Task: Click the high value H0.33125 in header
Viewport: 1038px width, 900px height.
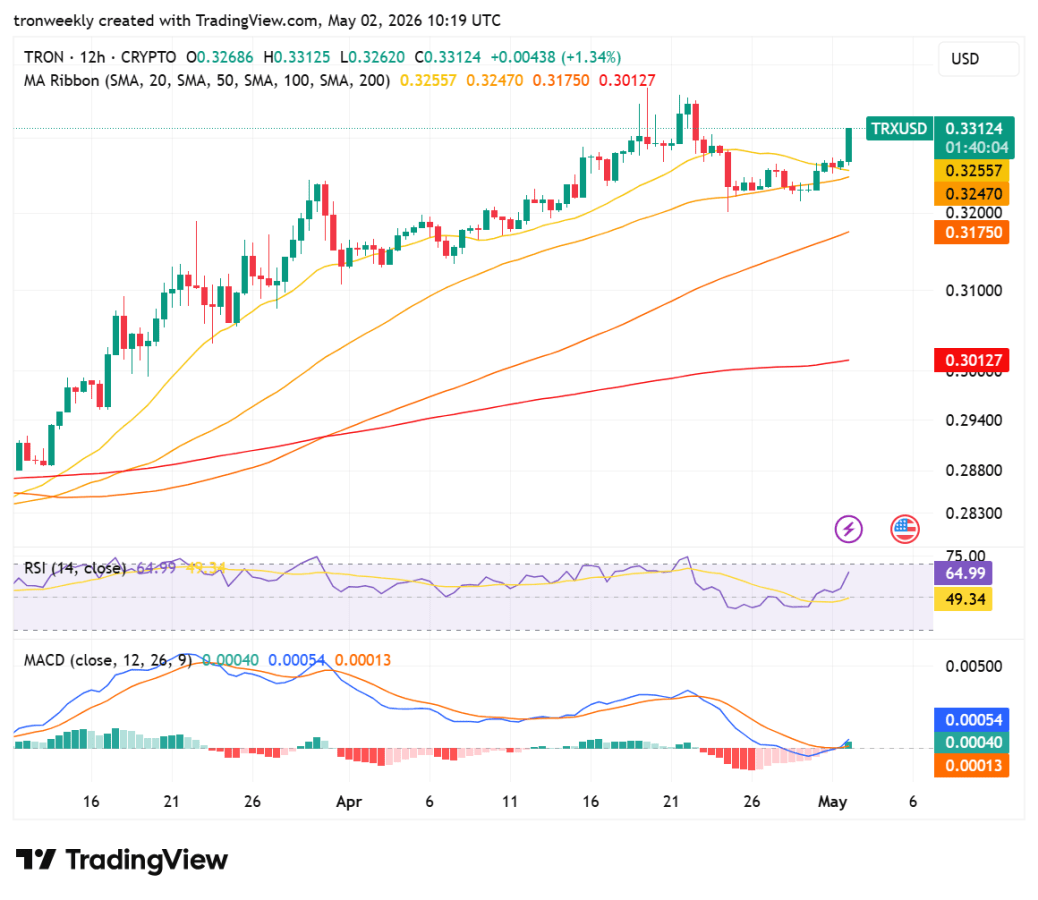Action: tap(297, 58)
